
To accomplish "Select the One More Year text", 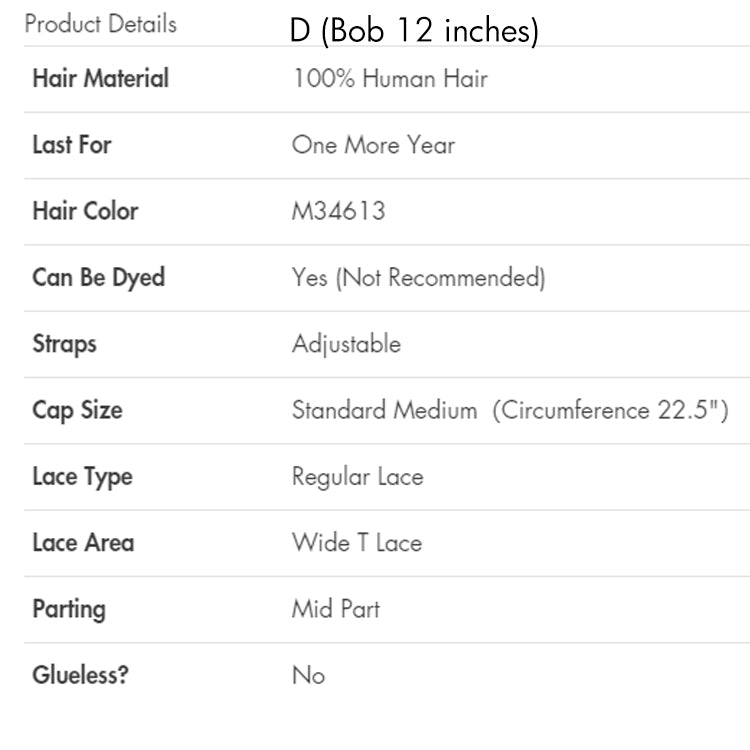I will coord(373,144).
